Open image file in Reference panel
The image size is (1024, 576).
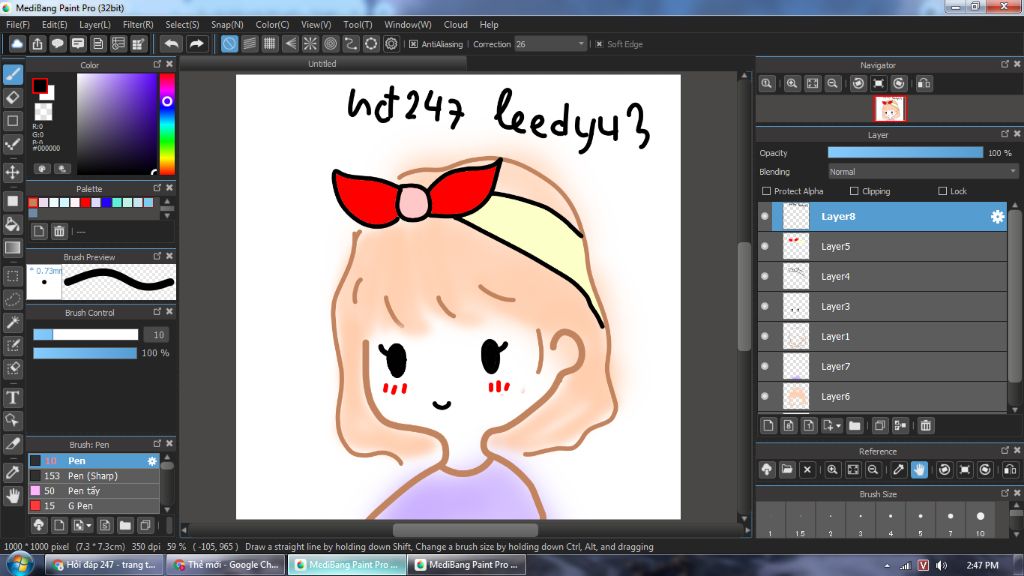click(x=787, y=470)
